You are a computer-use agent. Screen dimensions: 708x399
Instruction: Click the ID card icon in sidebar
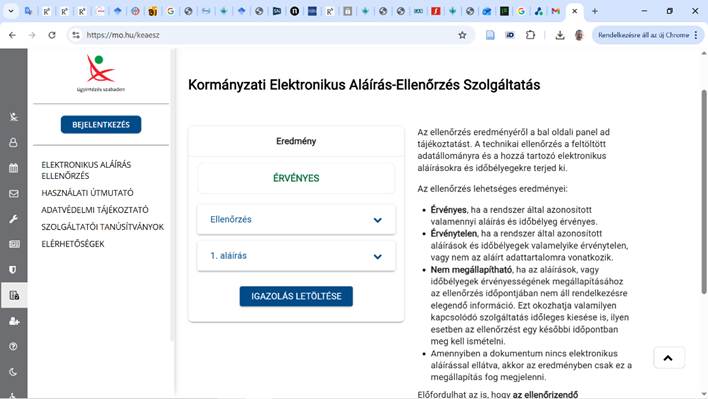(14, 244)
